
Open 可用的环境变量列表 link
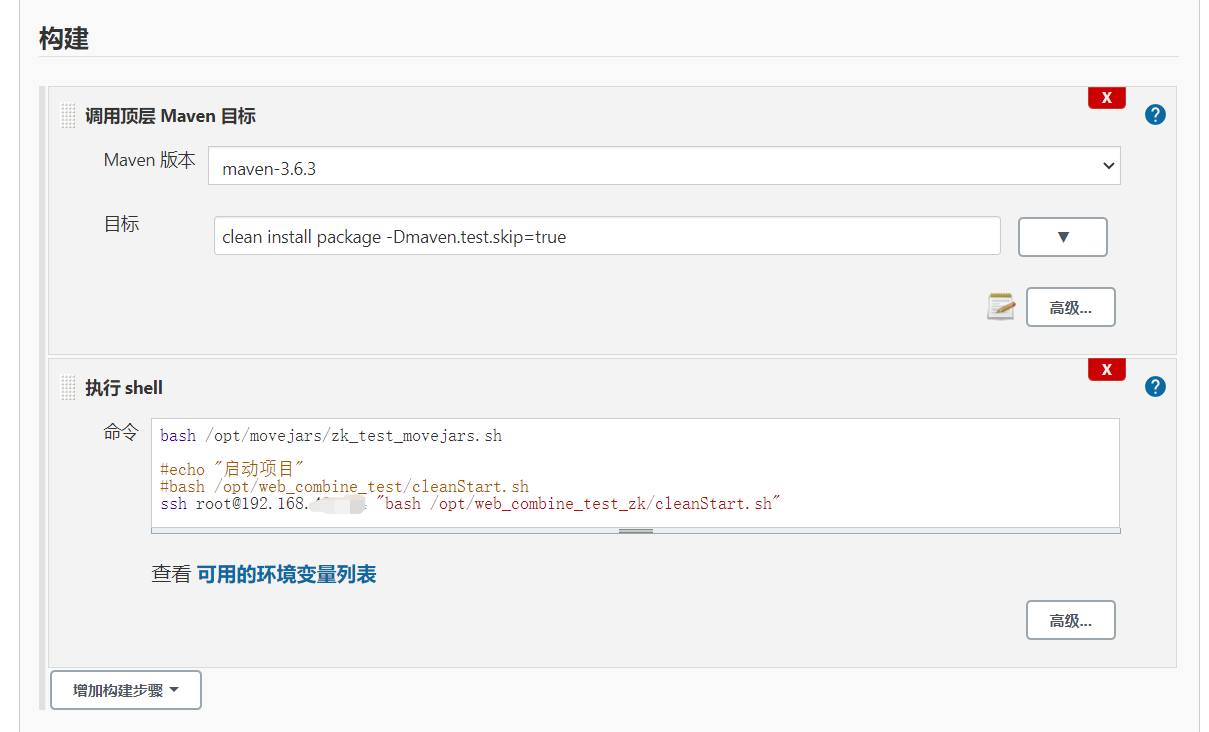click(286, 574)
